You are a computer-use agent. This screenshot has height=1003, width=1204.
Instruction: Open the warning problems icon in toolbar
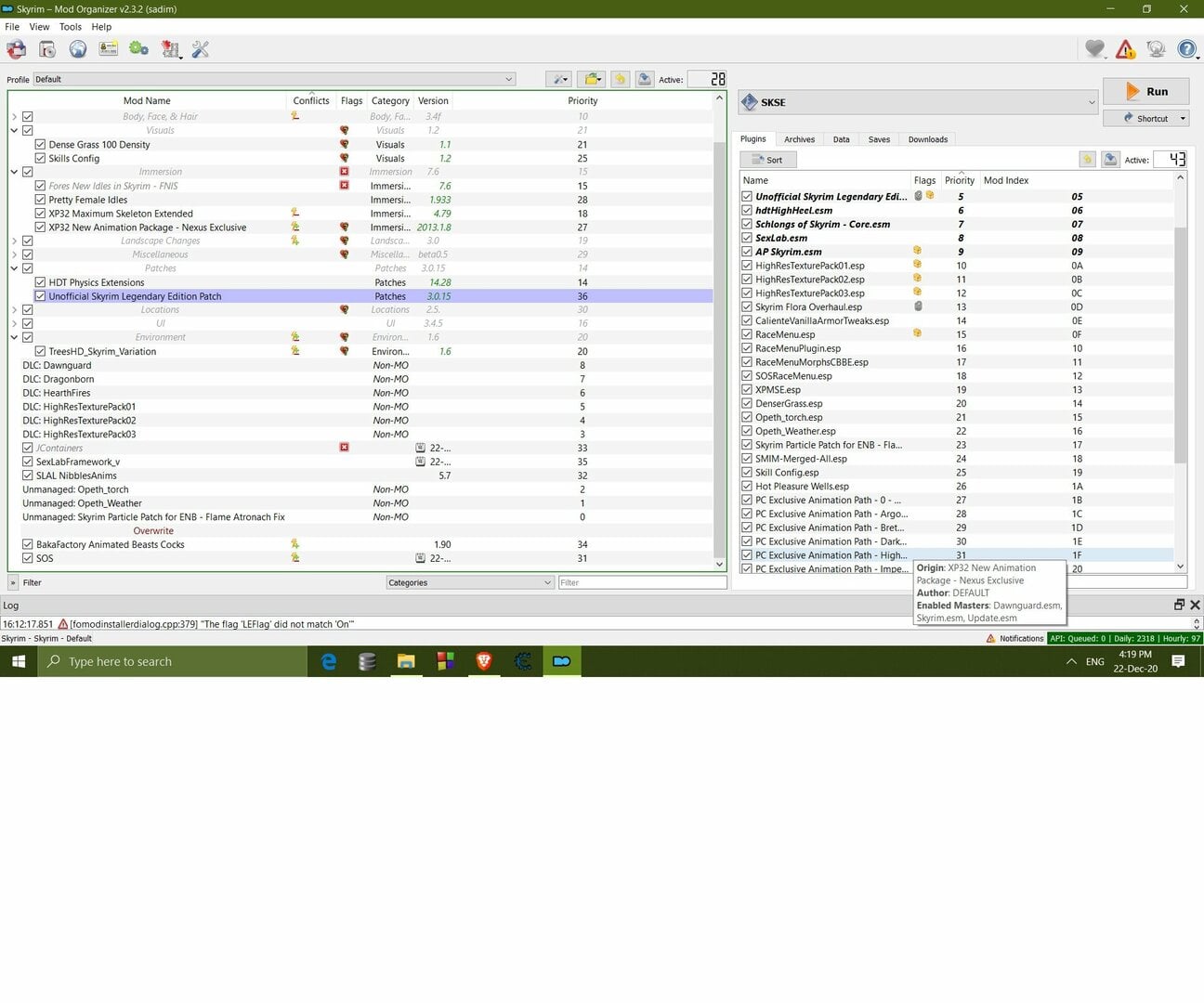tap(1126, 49)
